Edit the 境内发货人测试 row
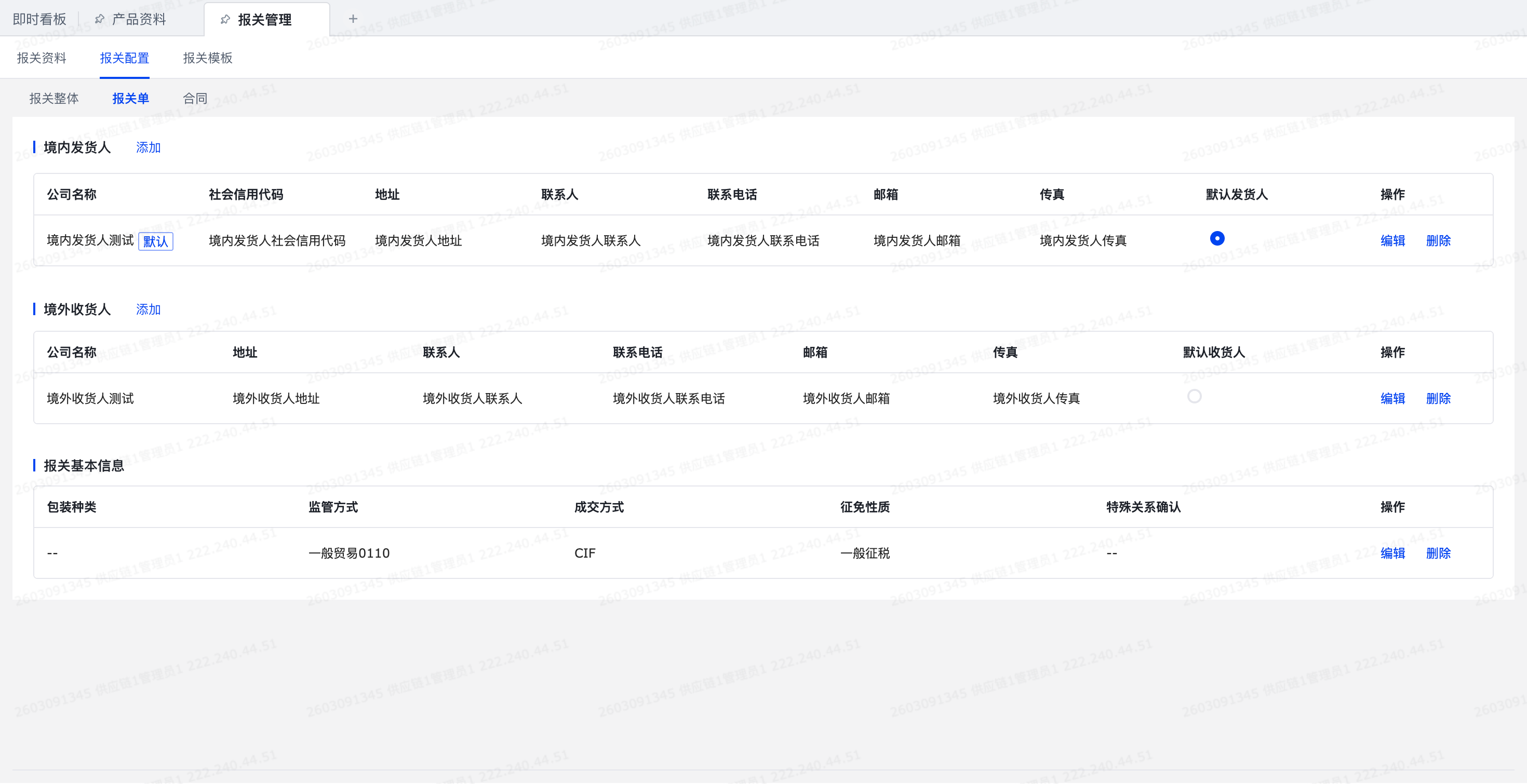The image size is (1527, 784). click(x=1392, y=240)
